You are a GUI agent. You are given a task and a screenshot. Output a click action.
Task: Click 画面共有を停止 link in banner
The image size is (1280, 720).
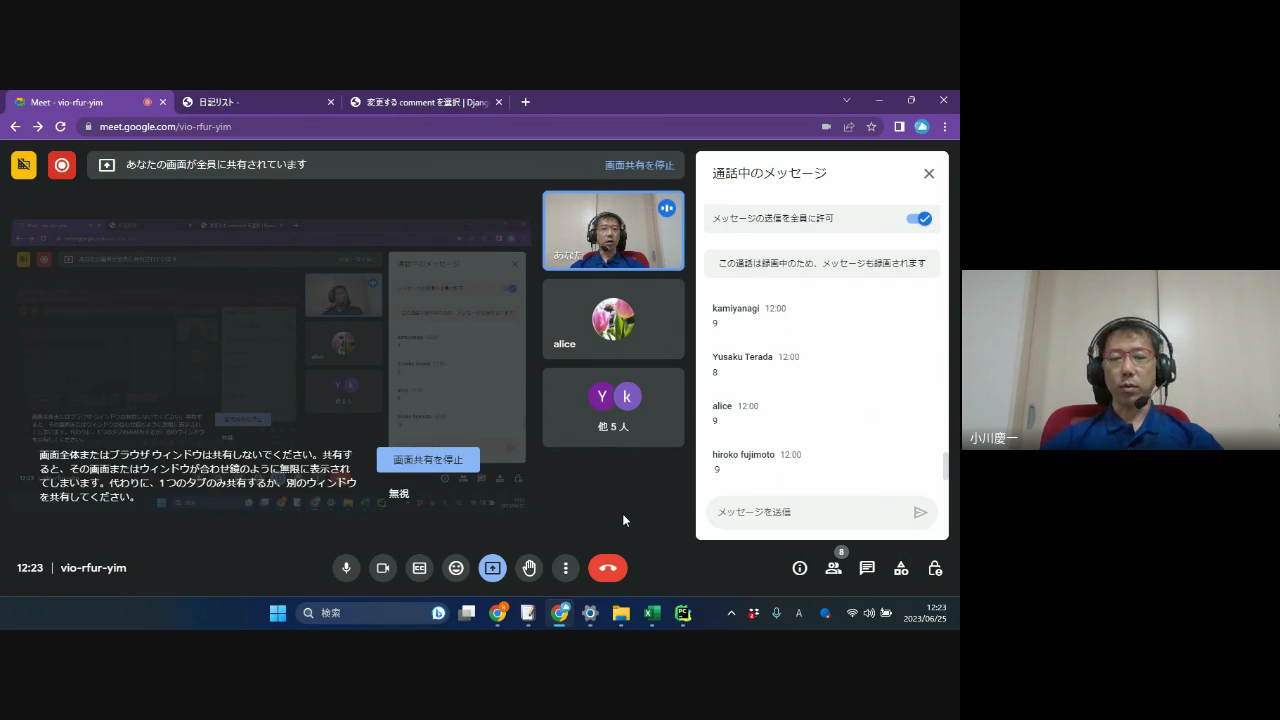[x=639, y=165]
